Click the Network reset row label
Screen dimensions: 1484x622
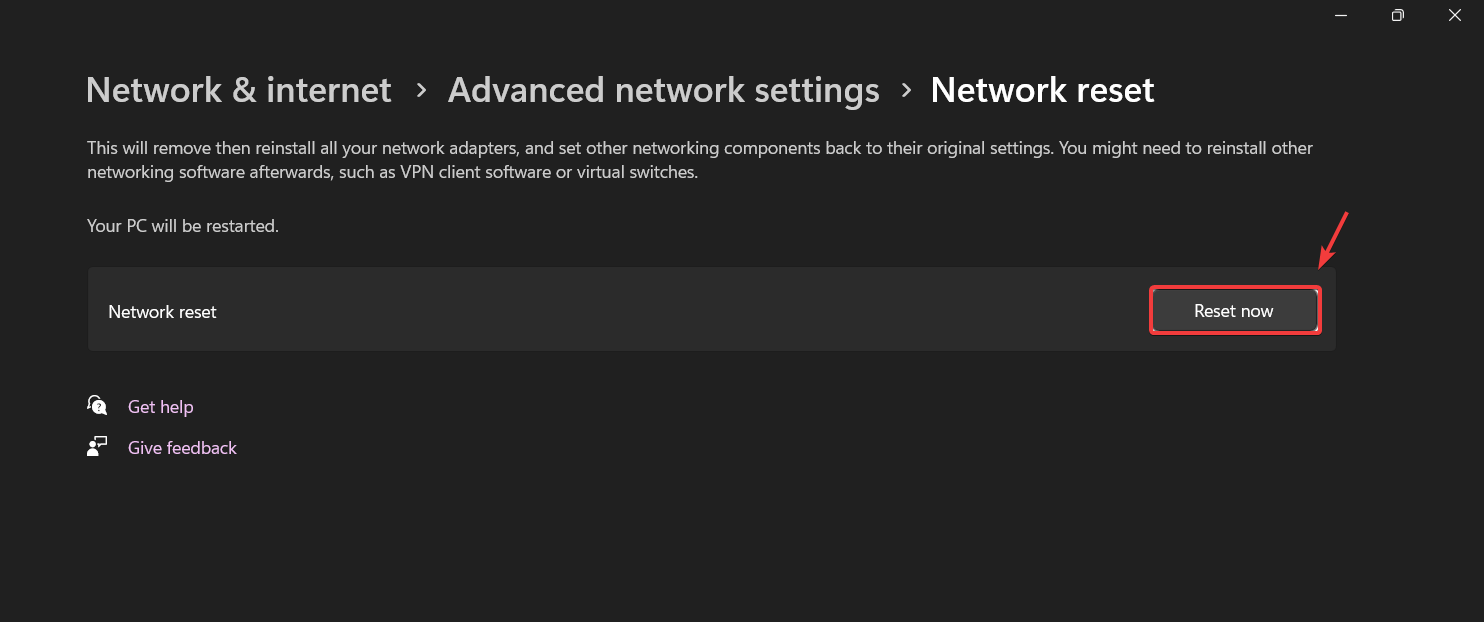pyautogui.click(x=162, y=312)
